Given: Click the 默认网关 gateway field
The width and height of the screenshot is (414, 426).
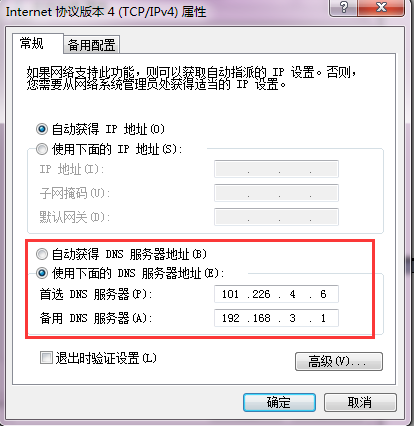Looking at the screenshot, I should [x=276, y=217].
